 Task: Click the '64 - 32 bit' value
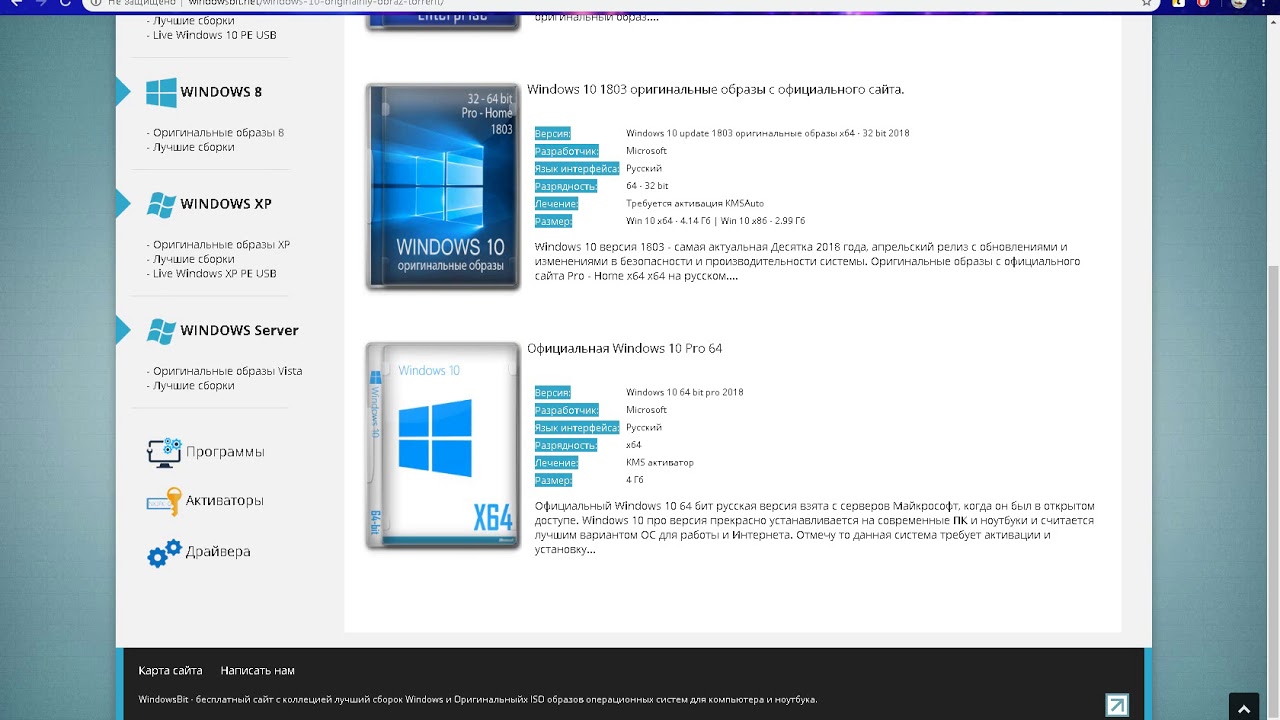click(647, 187)
